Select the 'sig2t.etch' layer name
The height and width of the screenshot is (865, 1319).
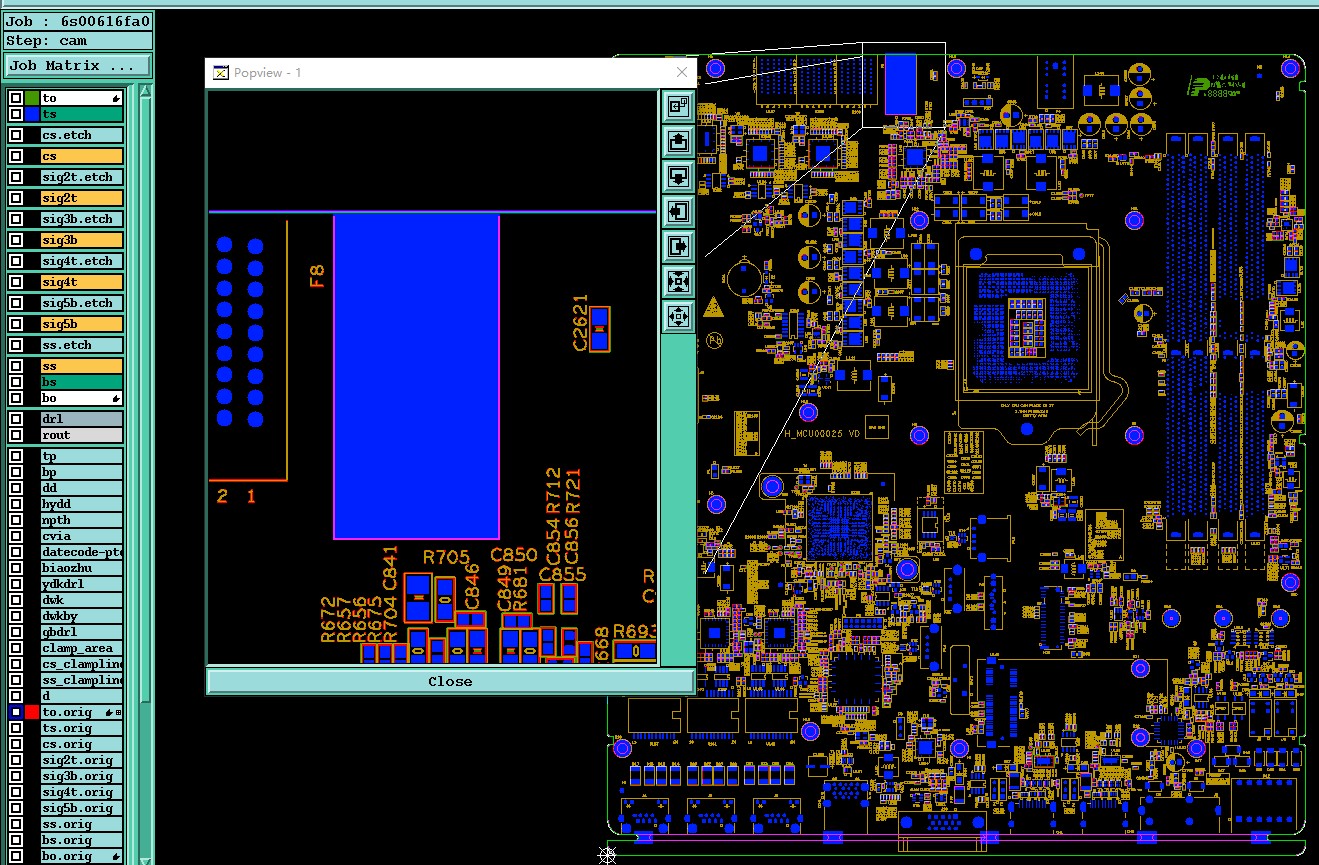[82, 177]
